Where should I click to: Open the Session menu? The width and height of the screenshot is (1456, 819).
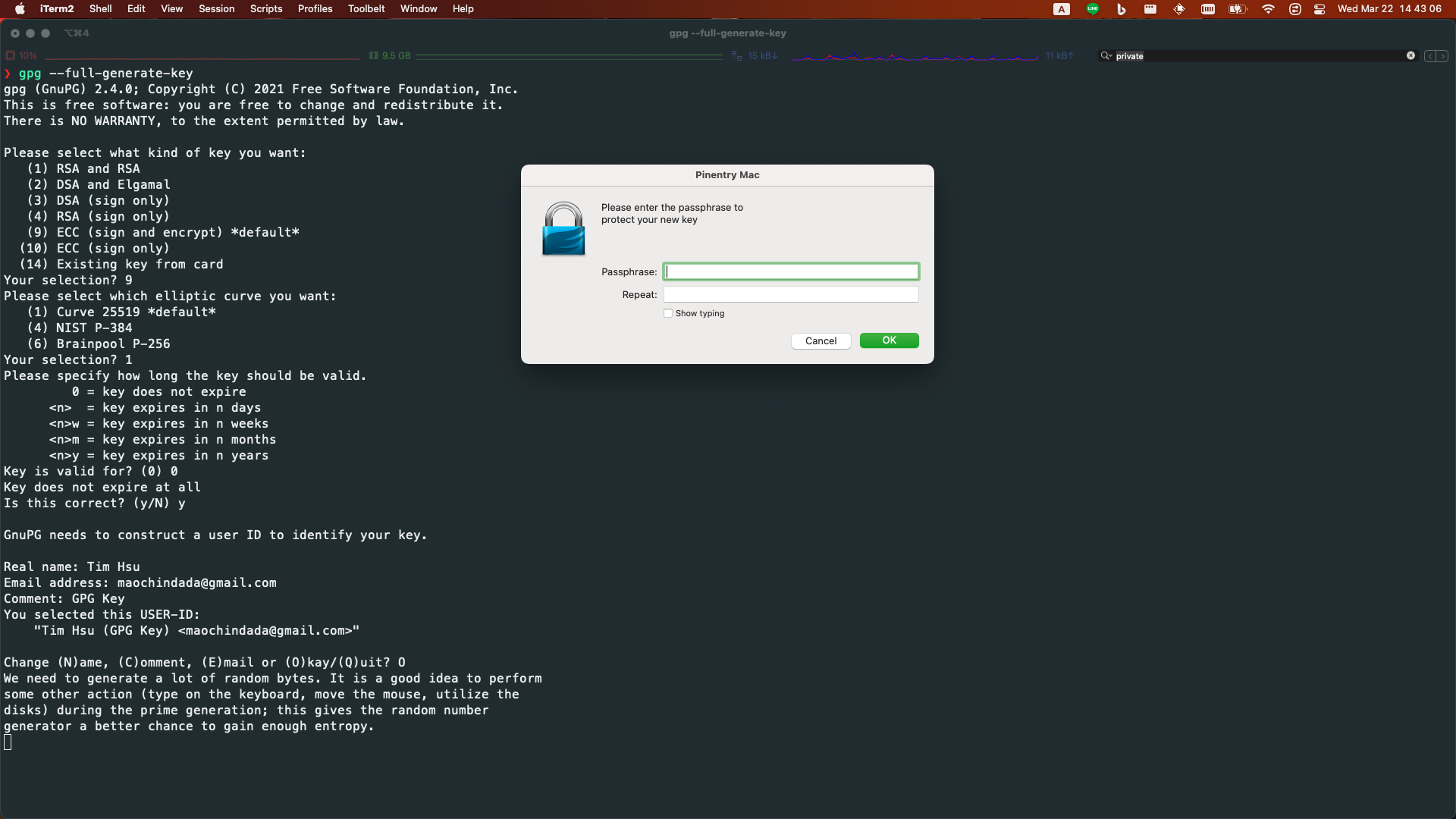[216, 9]
